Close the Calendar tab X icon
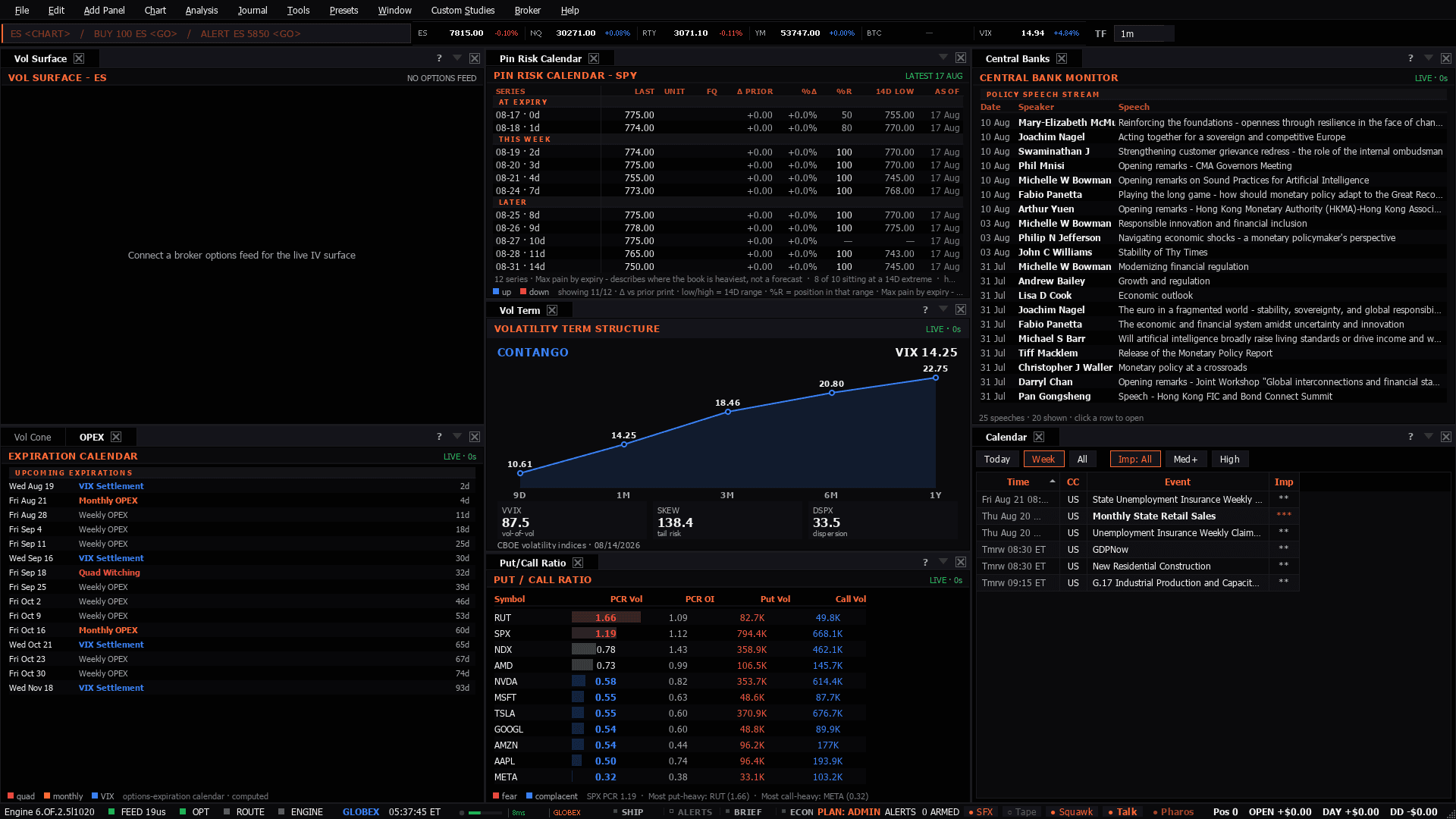This screenshot has width=1456, height=819. (1039, 437)
